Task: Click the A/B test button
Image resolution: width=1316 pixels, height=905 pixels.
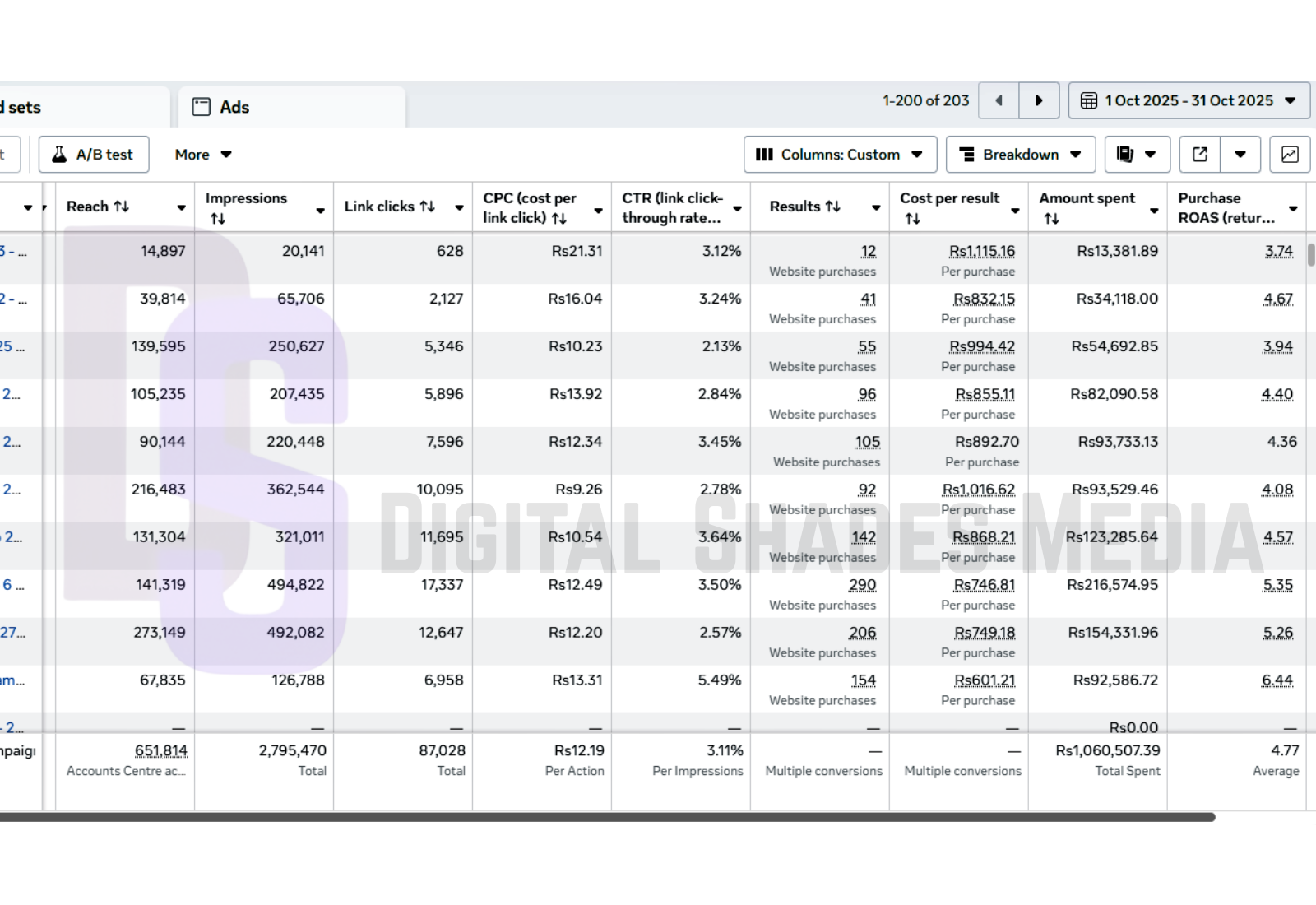Action: [x=94, y=155]
